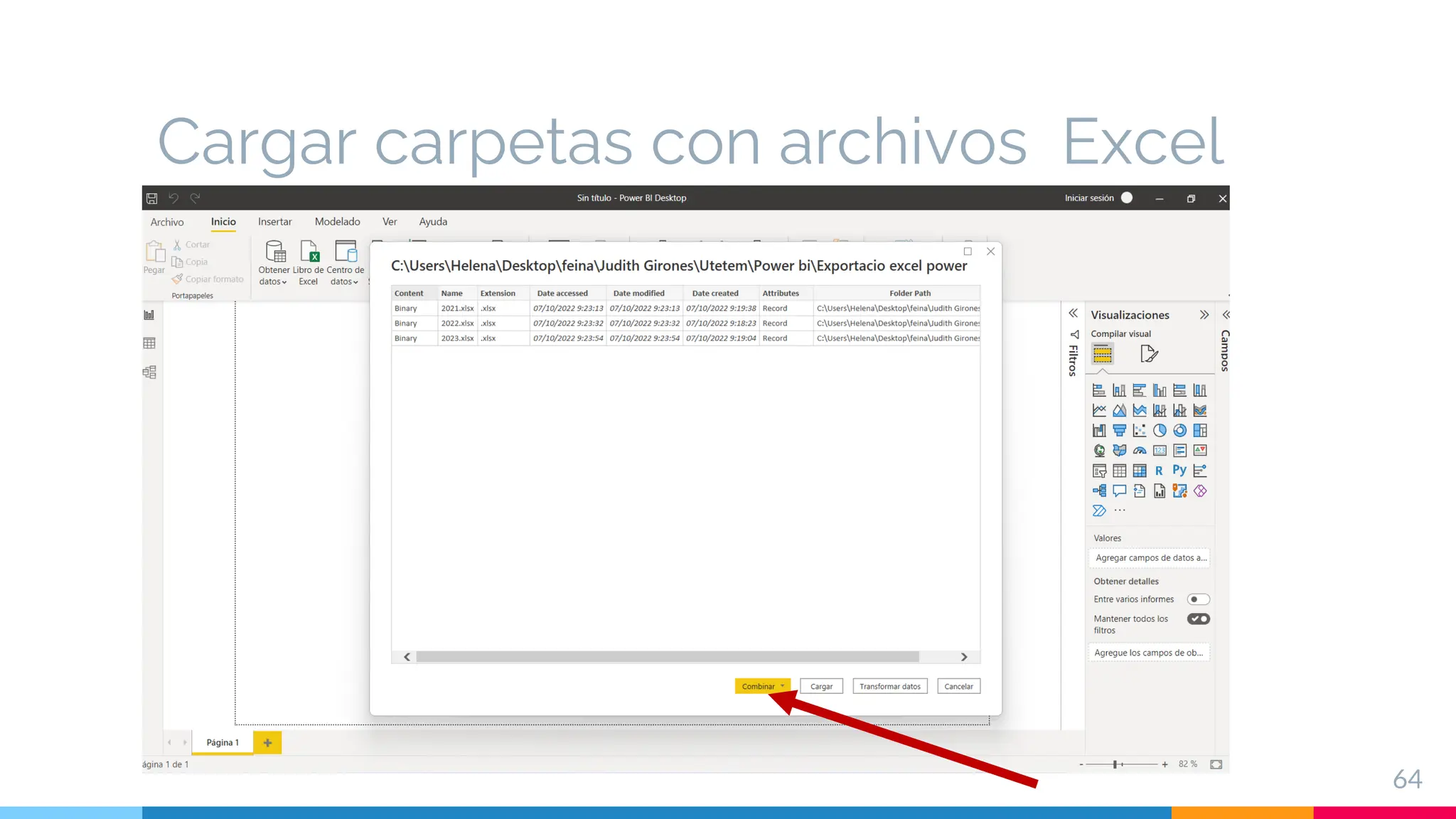The width and height of the screenshot is (1456, 819).
Task: Click the zoom out minus sign
Action: coord(1081,764)
